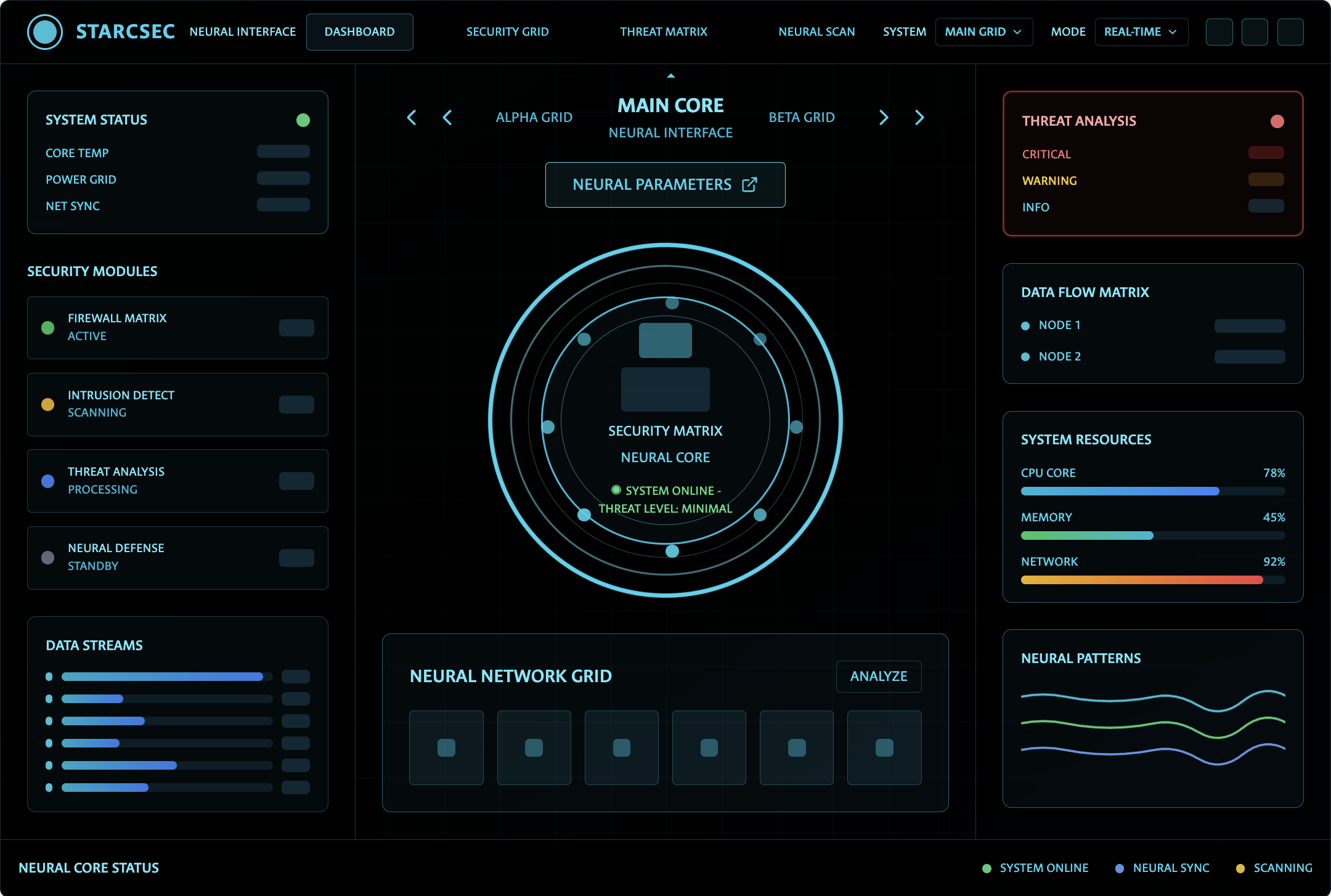This screenshot has height=896, width=1331.
Task: Click the NETWORK usage bar
Action: (1153, 580)
